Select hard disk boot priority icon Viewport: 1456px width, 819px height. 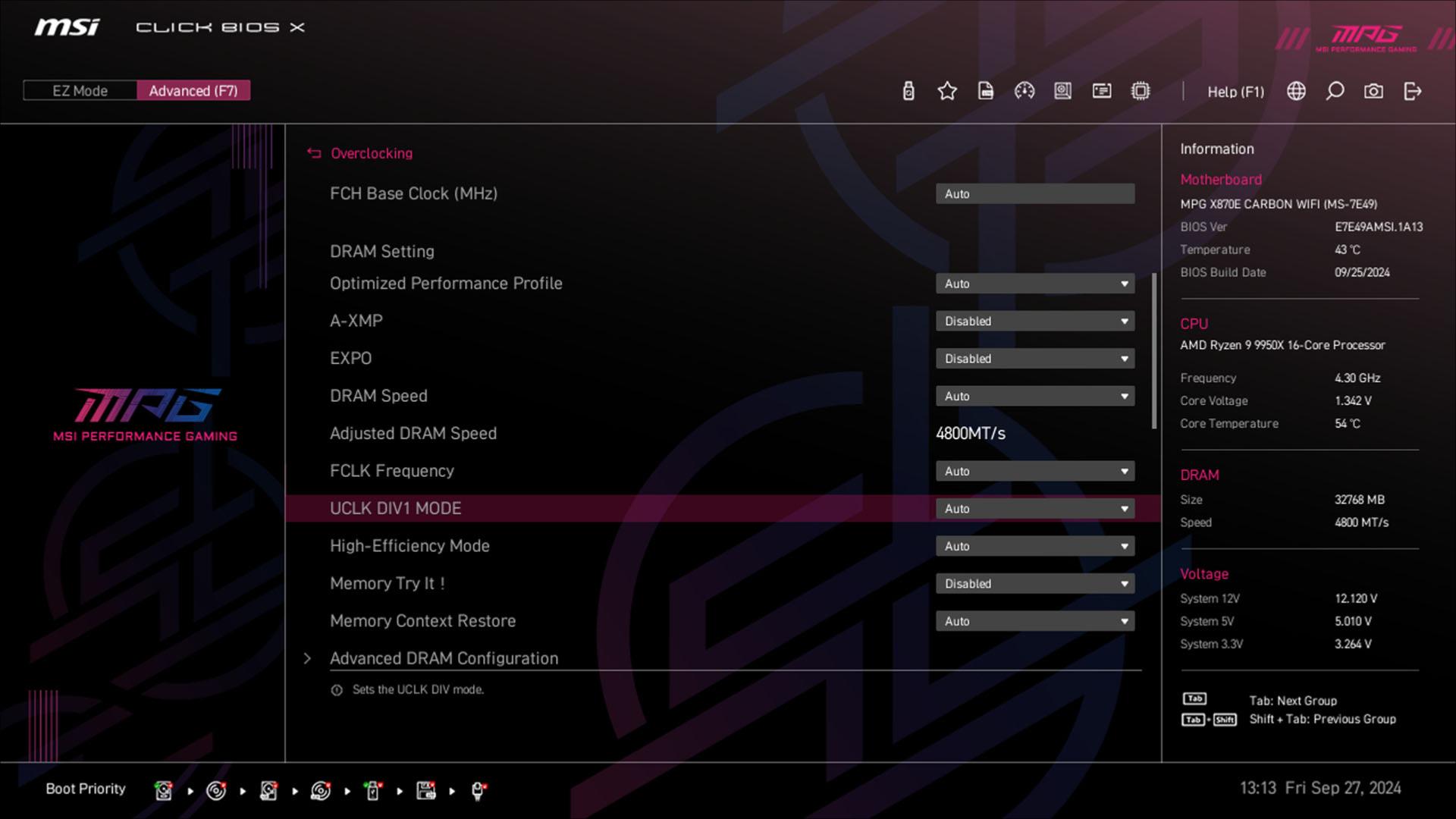[163, 791]
